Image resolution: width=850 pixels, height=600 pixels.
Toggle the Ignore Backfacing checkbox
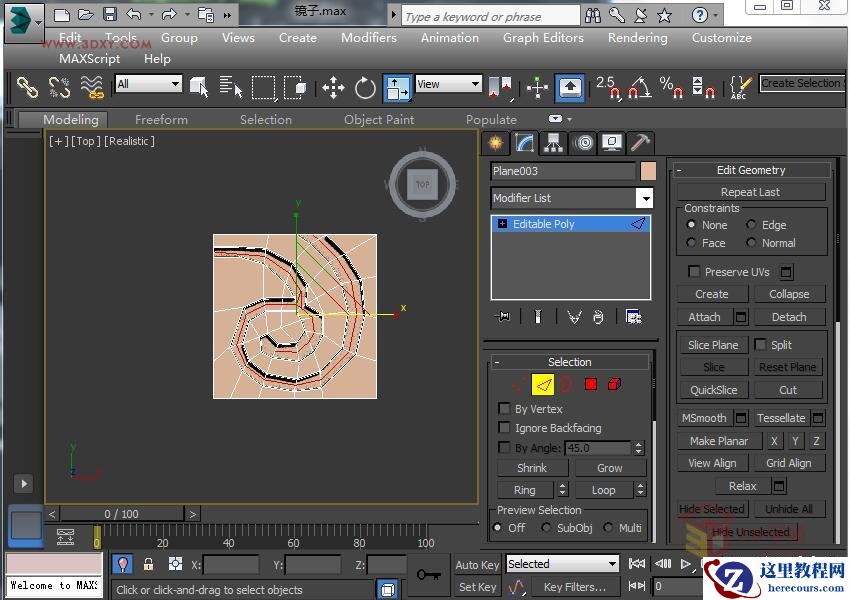(x=505, y=428)
